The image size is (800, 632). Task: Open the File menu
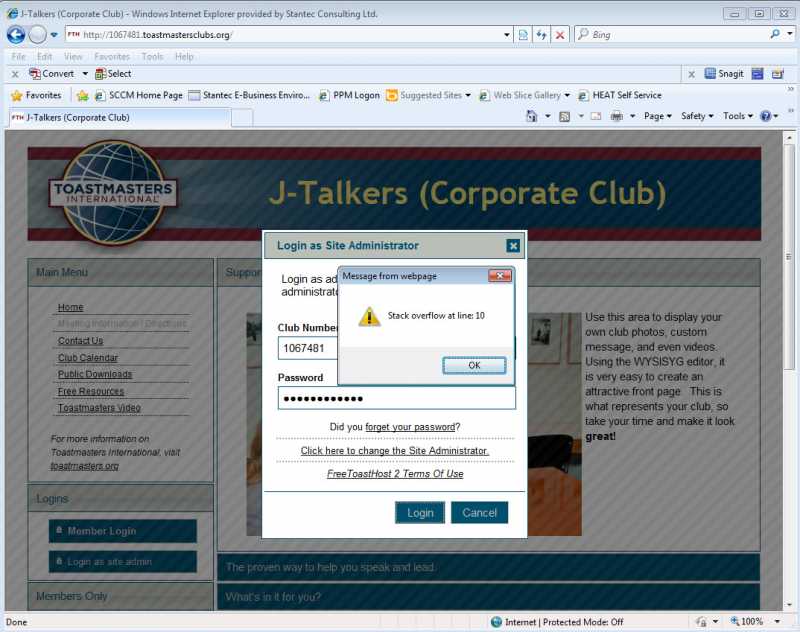pyautogui.click(x=18, y=57)
